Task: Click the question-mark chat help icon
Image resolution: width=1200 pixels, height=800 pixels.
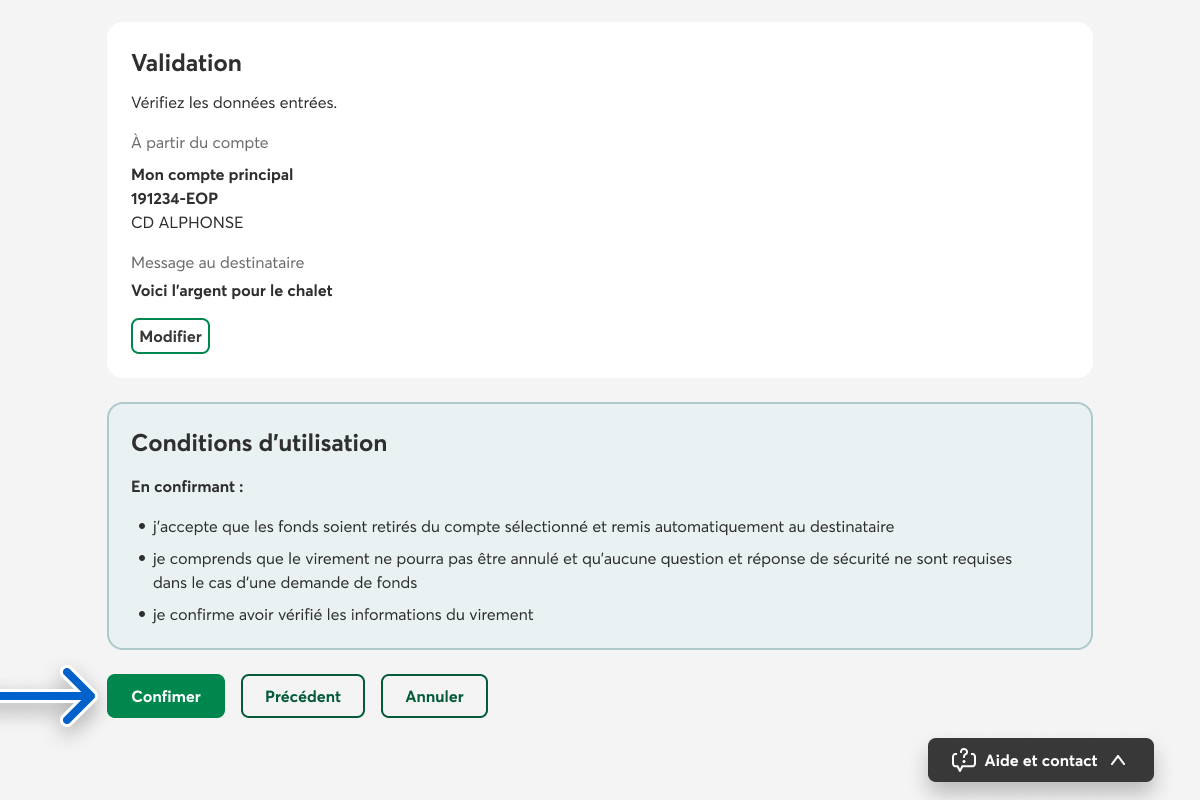Action: pyautogui.click(x=963, y=760)
